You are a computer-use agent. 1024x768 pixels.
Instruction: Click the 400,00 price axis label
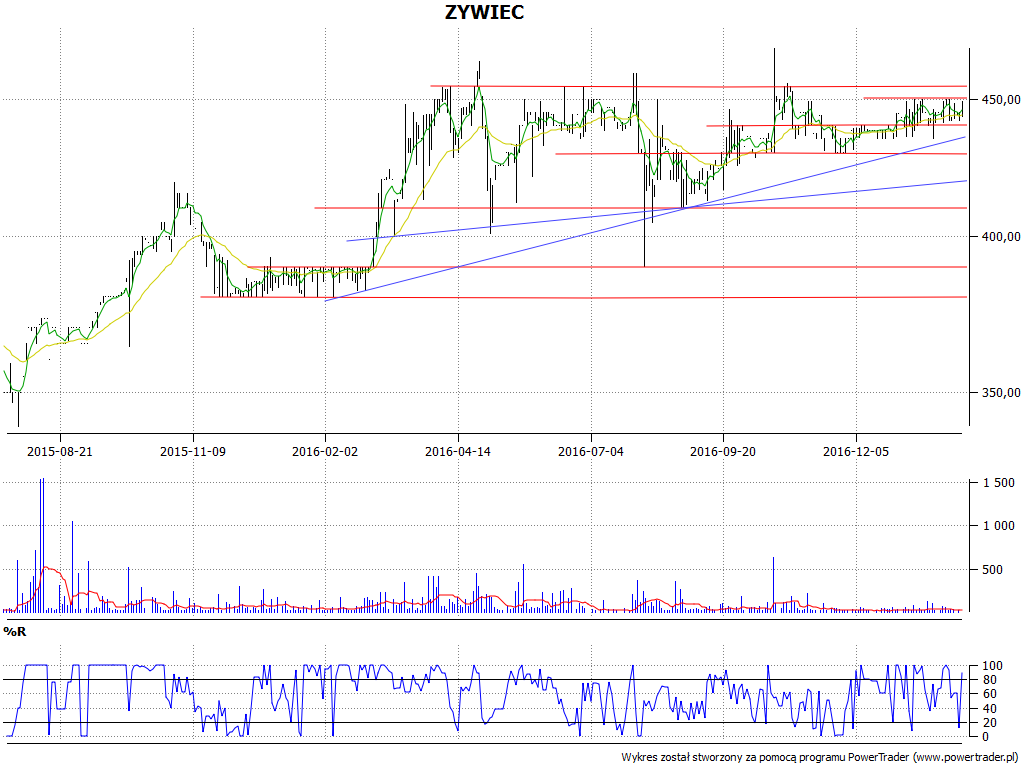click(x=999, y=236)
